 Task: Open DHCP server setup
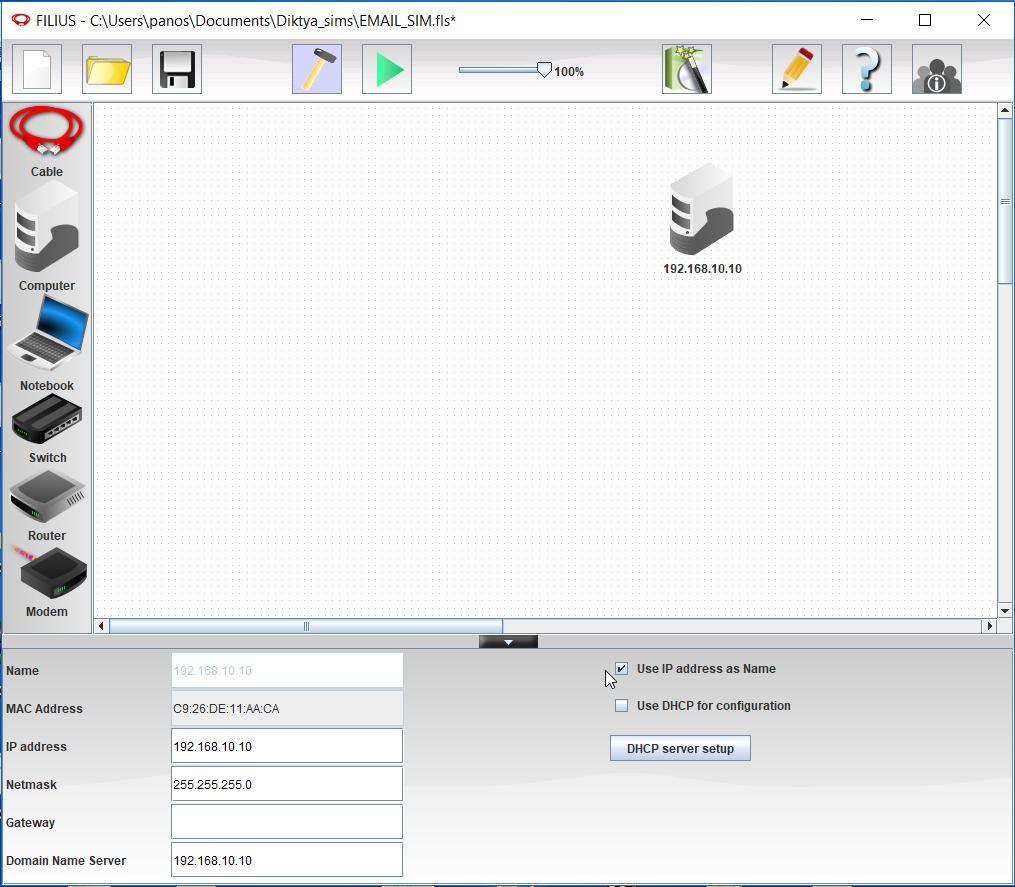tap(680, 748)
